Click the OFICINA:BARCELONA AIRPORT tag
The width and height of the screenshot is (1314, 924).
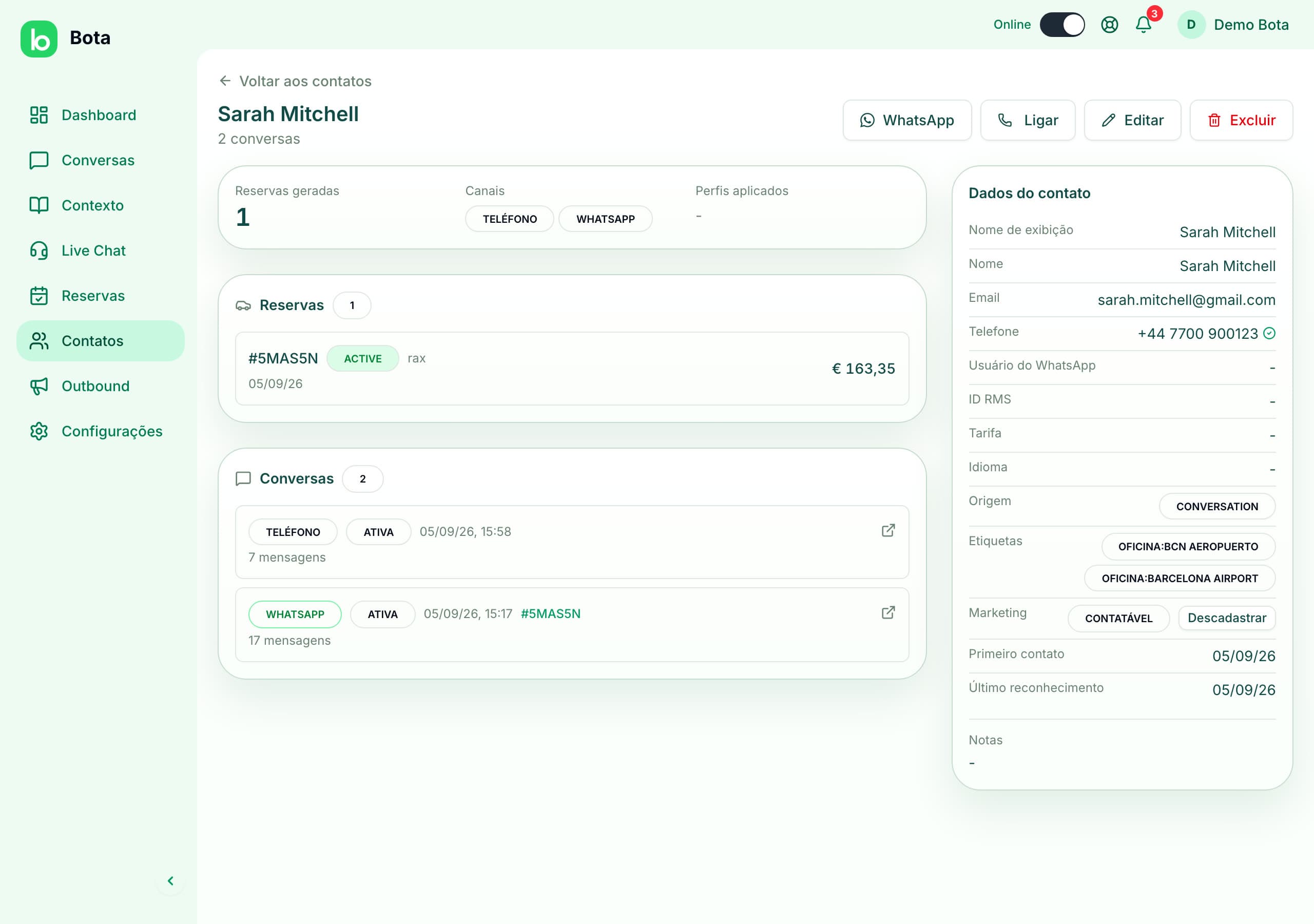point(1180,579)
